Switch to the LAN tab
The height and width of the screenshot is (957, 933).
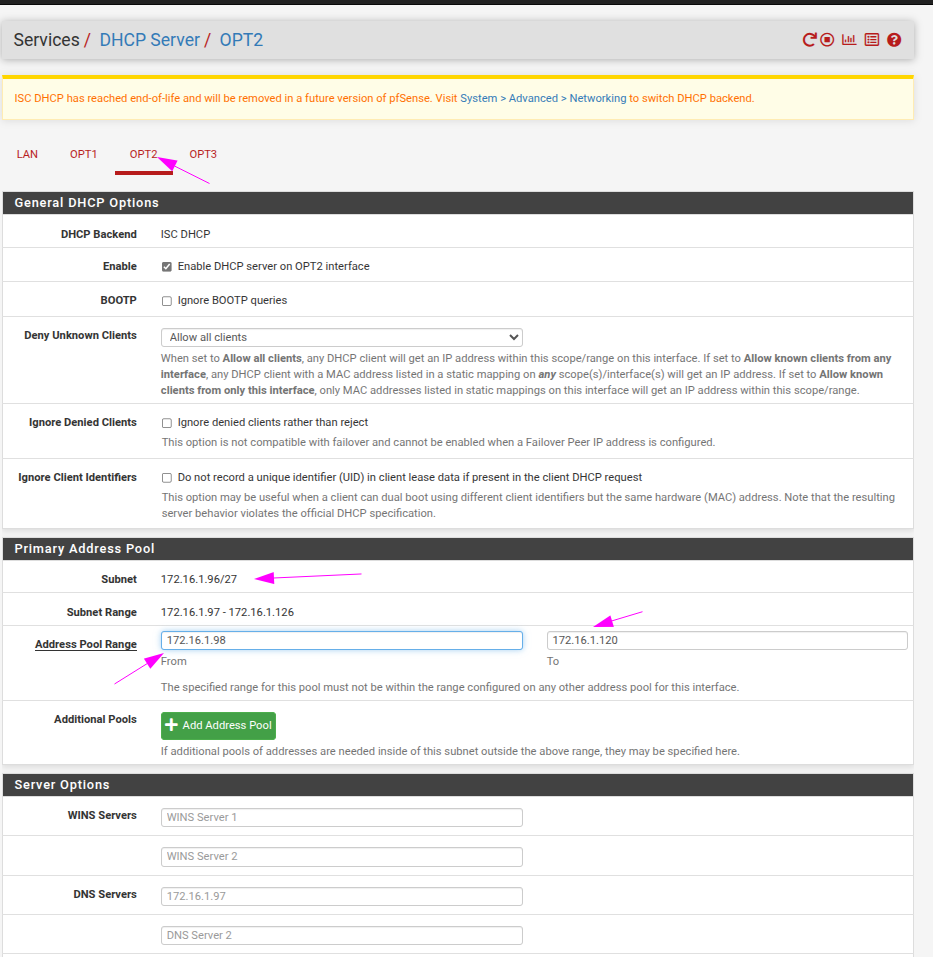[x=27, y=154]
